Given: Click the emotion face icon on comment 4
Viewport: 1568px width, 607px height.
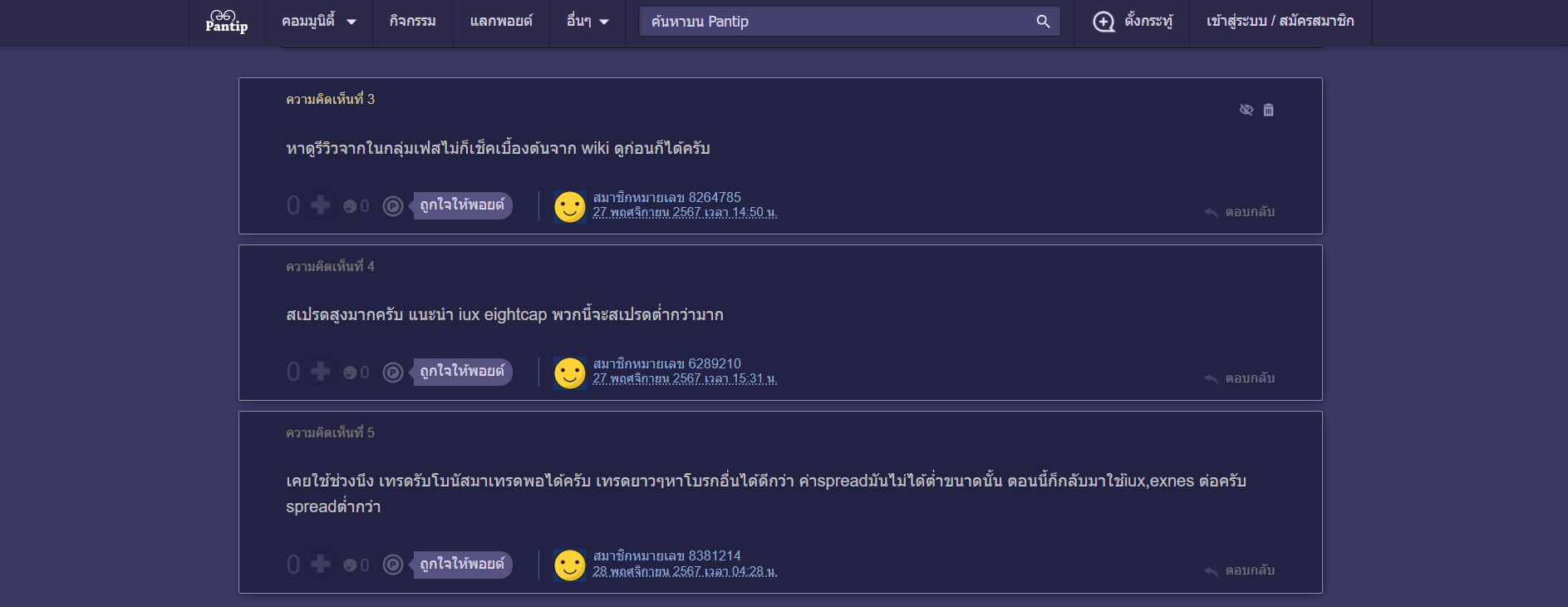Looking at the screenshot, I should tap(350, 373).
